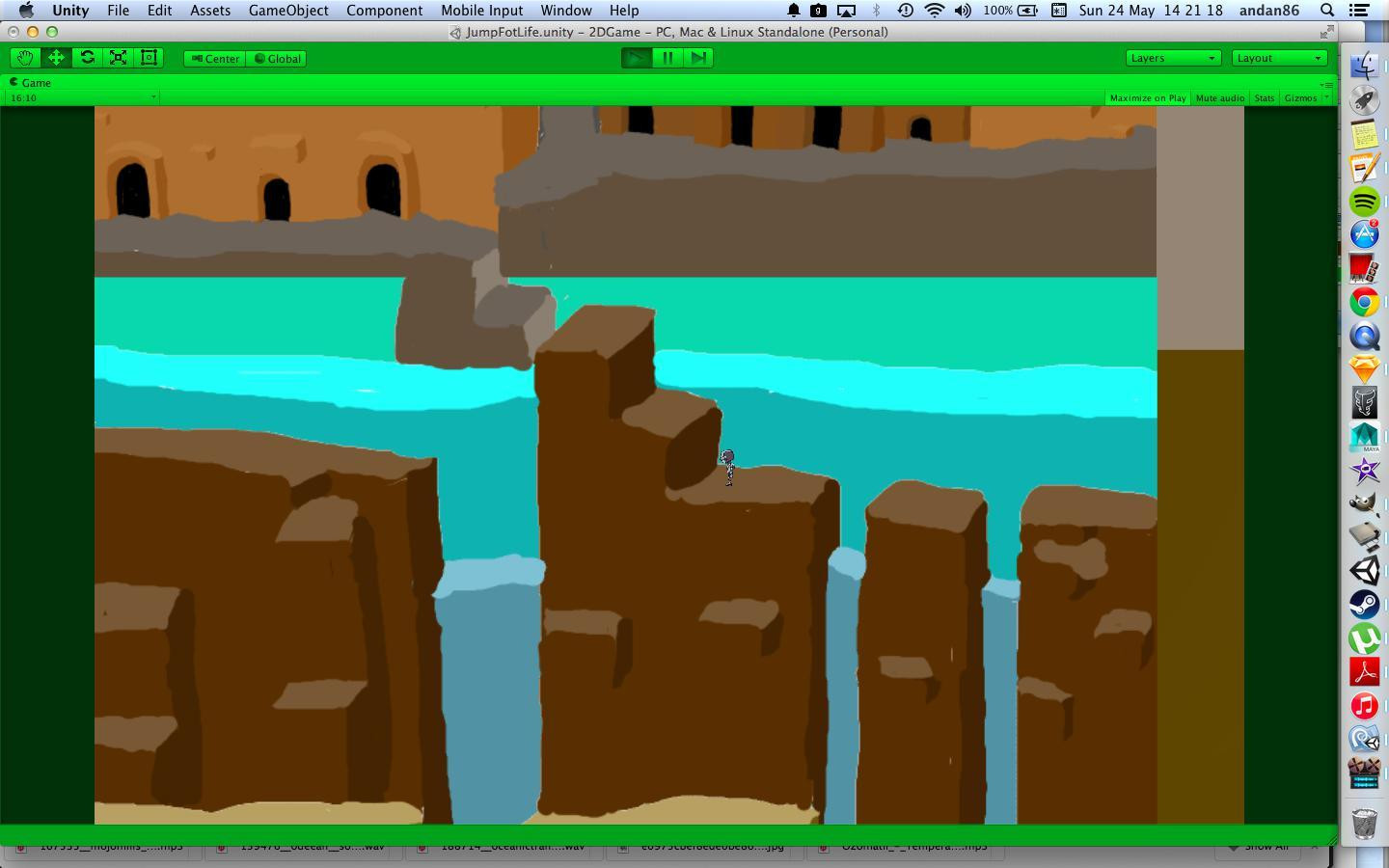
Task: Open uTorrent from the Dock
Action: pyautogui.click(x=1364, y=638)
